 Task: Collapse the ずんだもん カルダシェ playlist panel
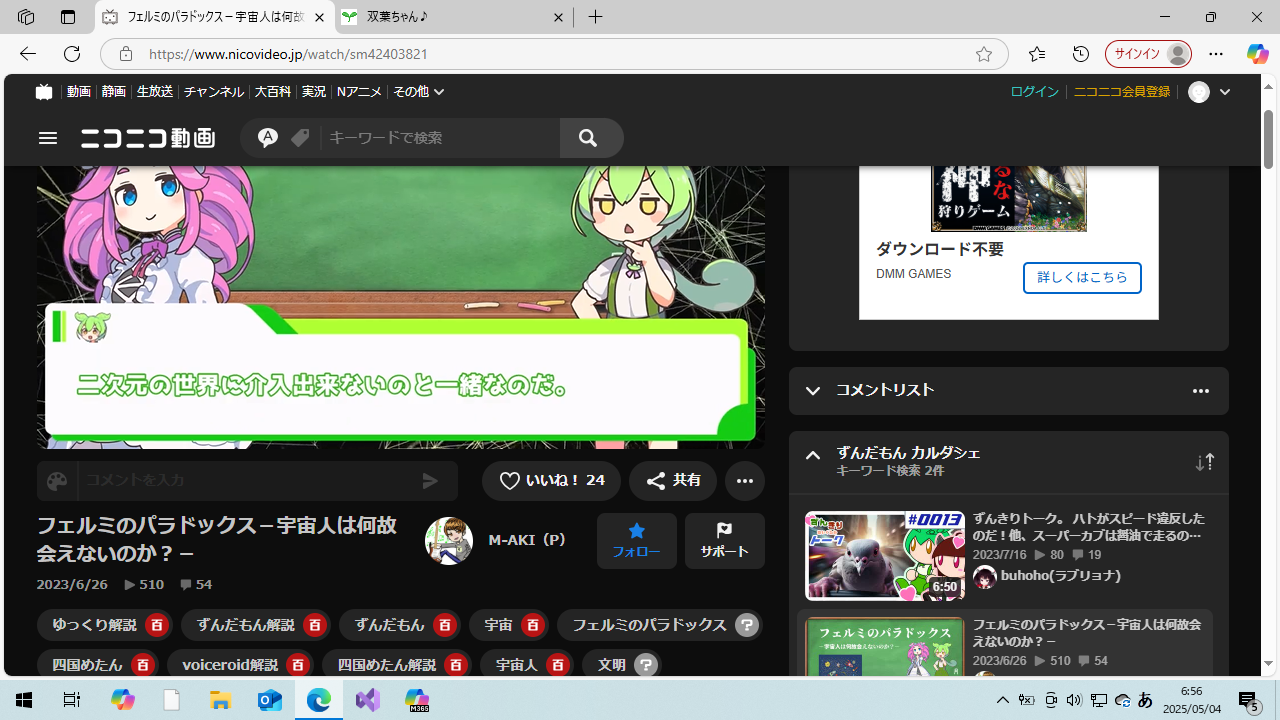(x=813, y=455)
